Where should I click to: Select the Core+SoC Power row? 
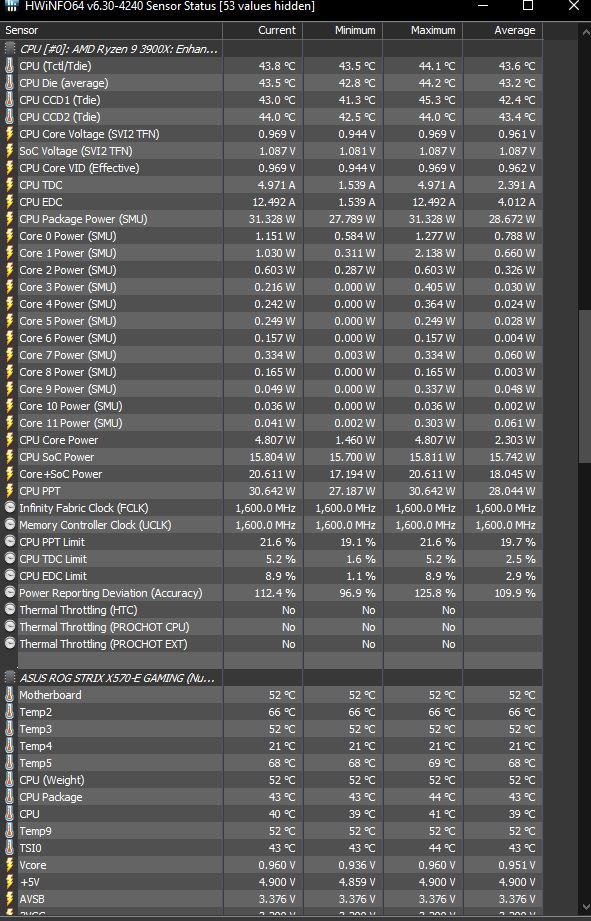tap(271, 474)
